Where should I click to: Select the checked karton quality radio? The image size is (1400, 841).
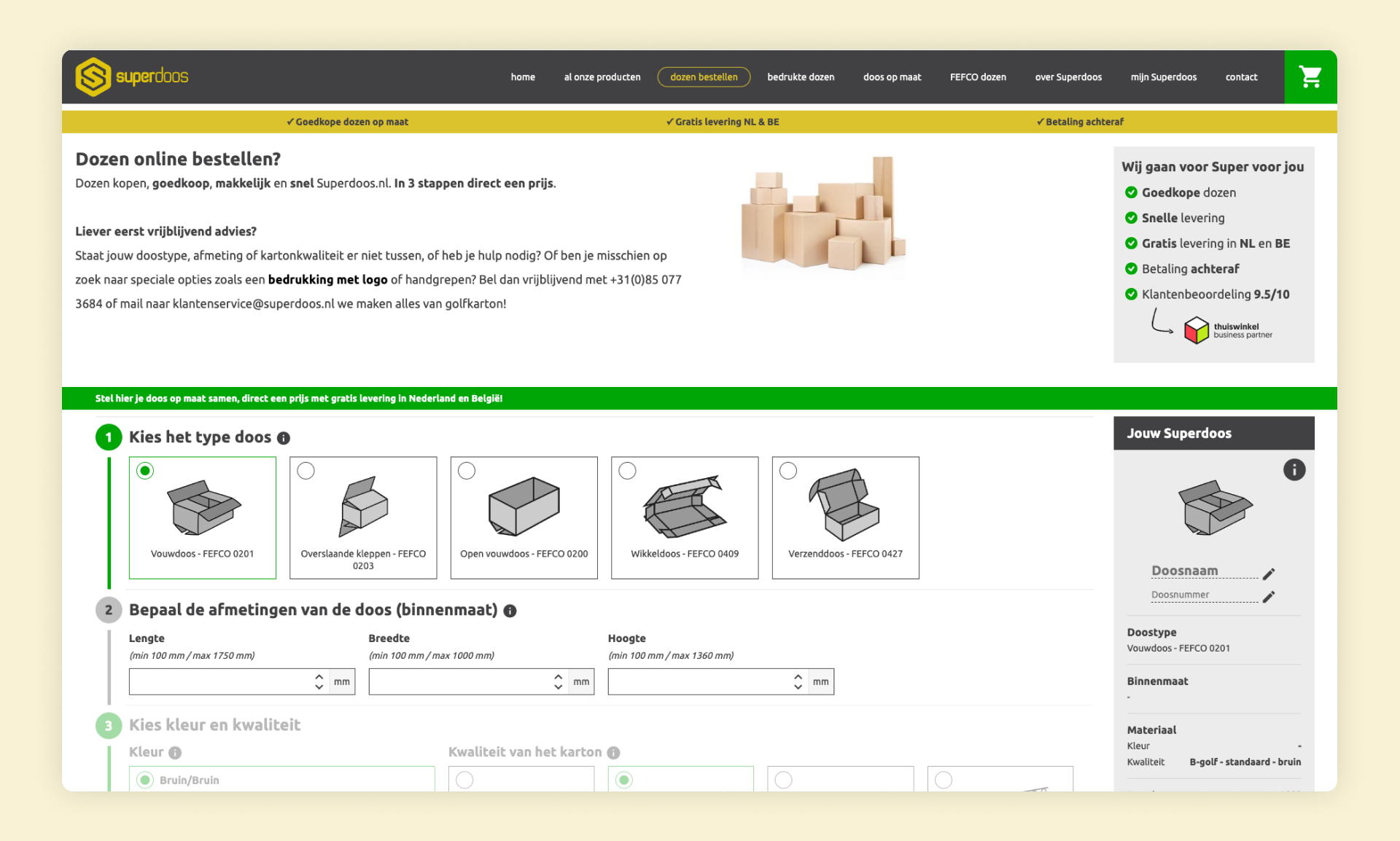623,780
